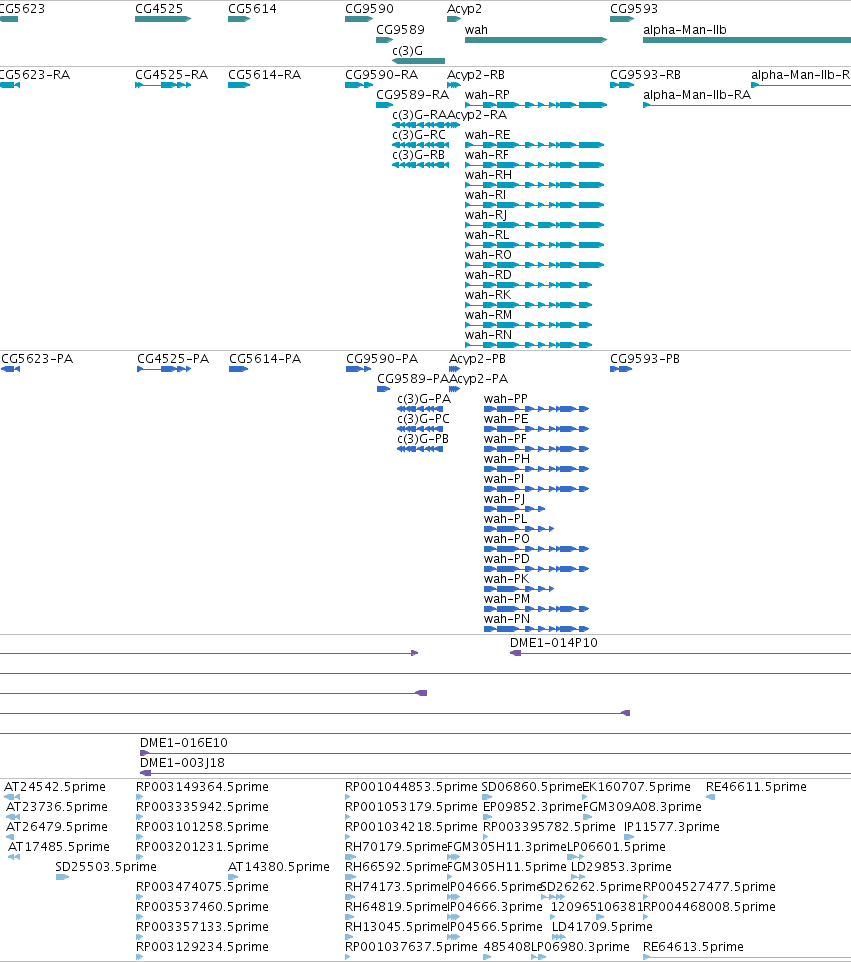The width and height of the screenshot is (851, 962).
Task: Select the c(3)G gene glyph
Action: [x=418, y=61]
